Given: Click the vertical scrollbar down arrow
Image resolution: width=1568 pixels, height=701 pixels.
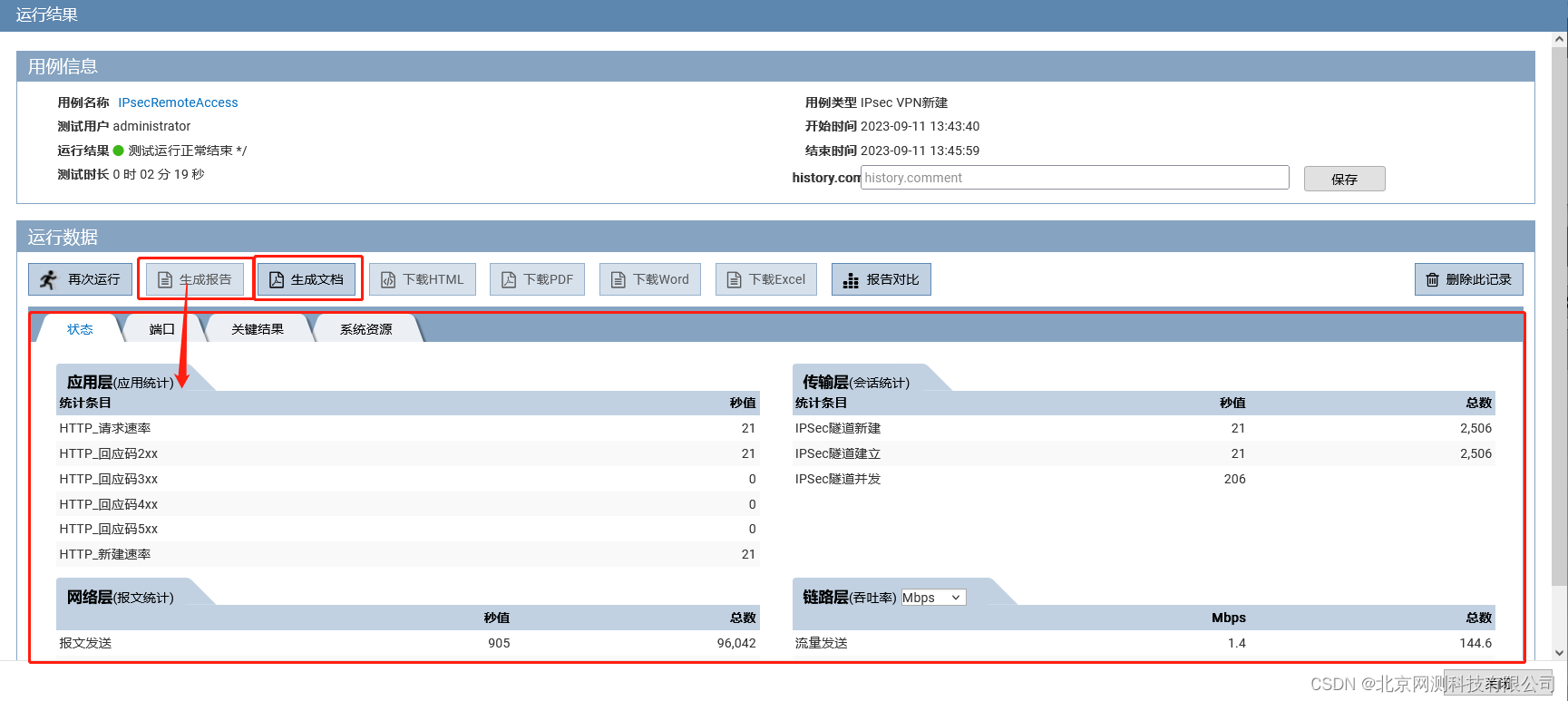Looking at the screenshot, I should coord(1560,652).
